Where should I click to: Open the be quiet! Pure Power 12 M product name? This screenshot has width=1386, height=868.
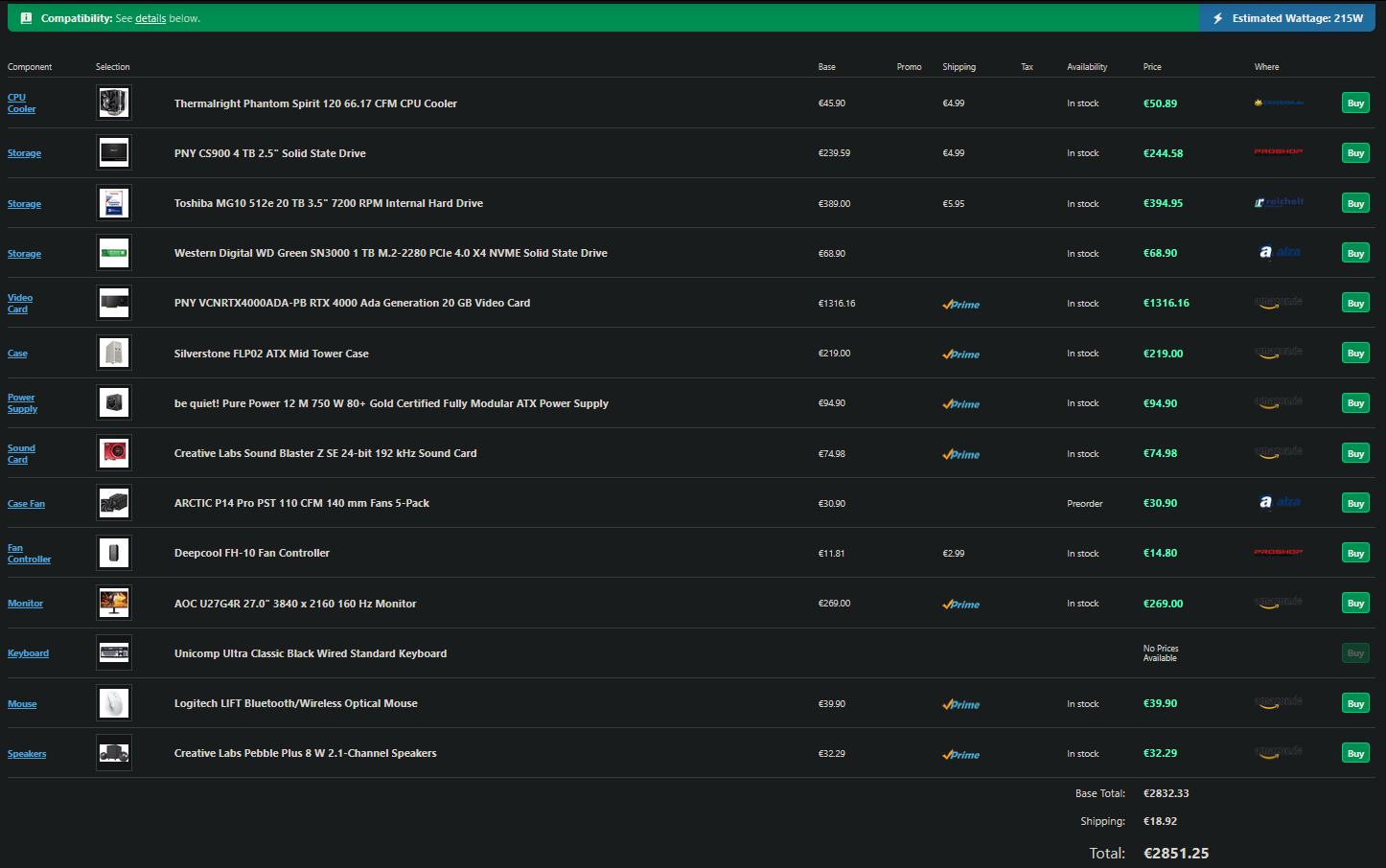[x=391, y=403]
